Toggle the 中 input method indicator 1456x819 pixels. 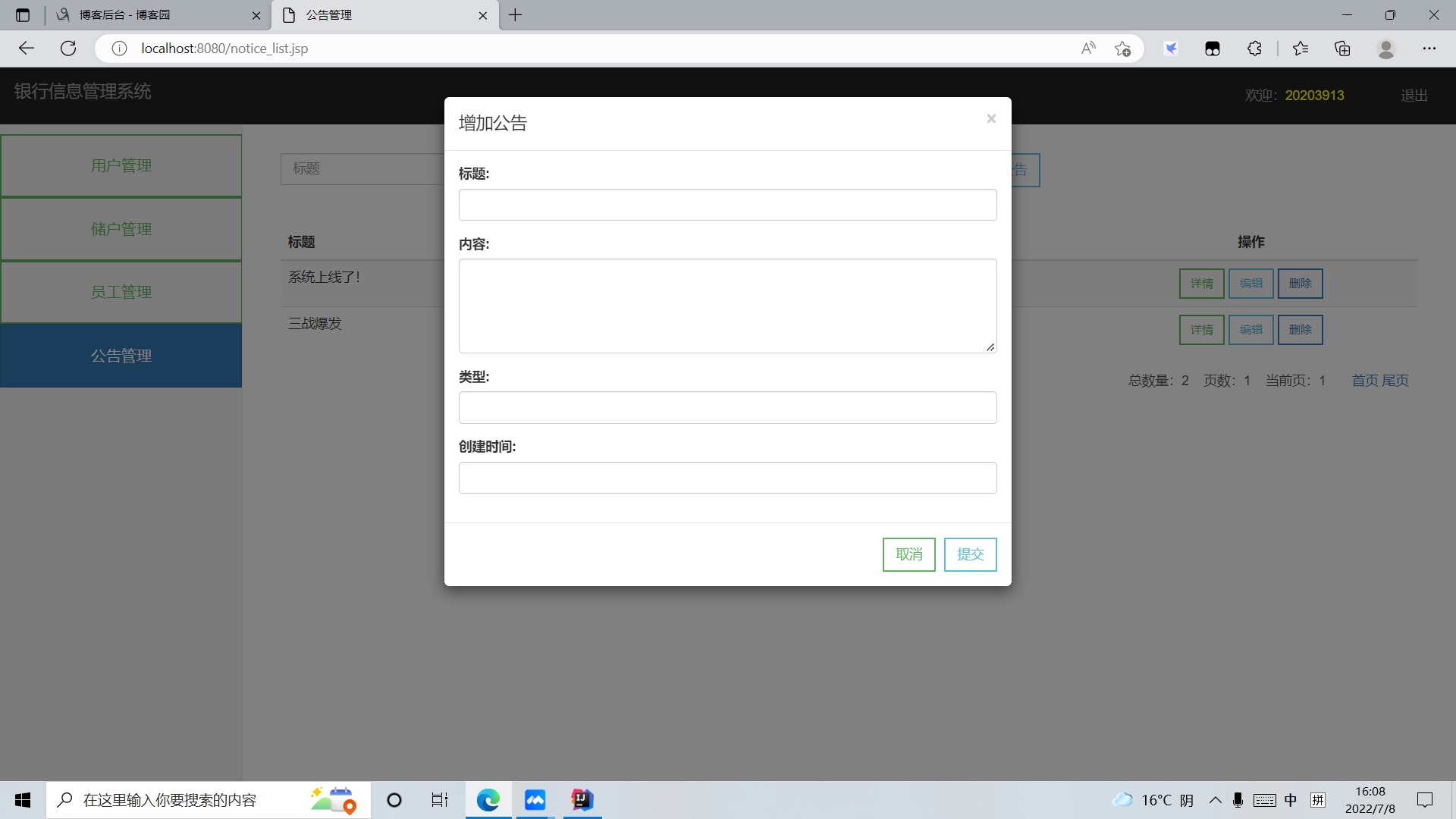tap(1291, 800)
